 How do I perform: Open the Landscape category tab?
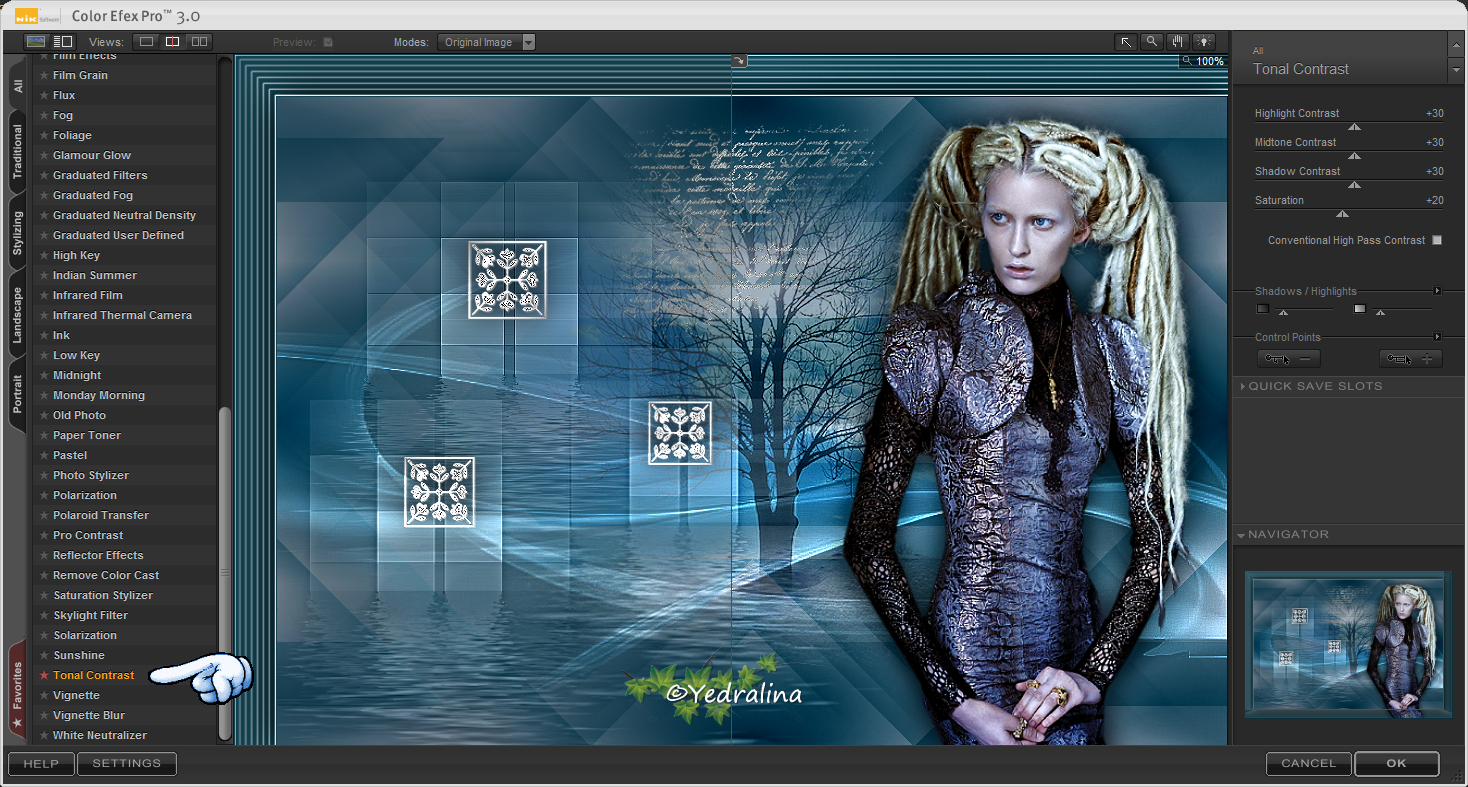pyautogui.click(x=17, y=315)
